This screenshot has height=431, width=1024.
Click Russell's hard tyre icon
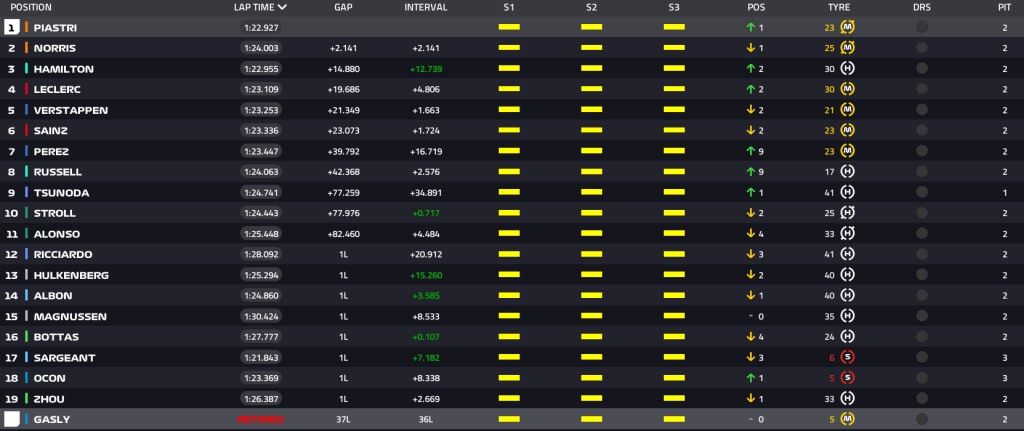click(x=848, y=172)
